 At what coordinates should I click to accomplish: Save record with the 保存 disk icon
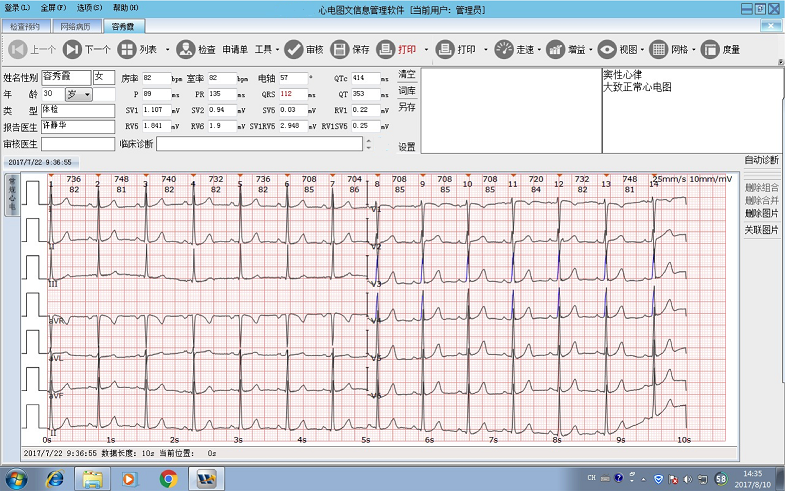coord(339,49)
